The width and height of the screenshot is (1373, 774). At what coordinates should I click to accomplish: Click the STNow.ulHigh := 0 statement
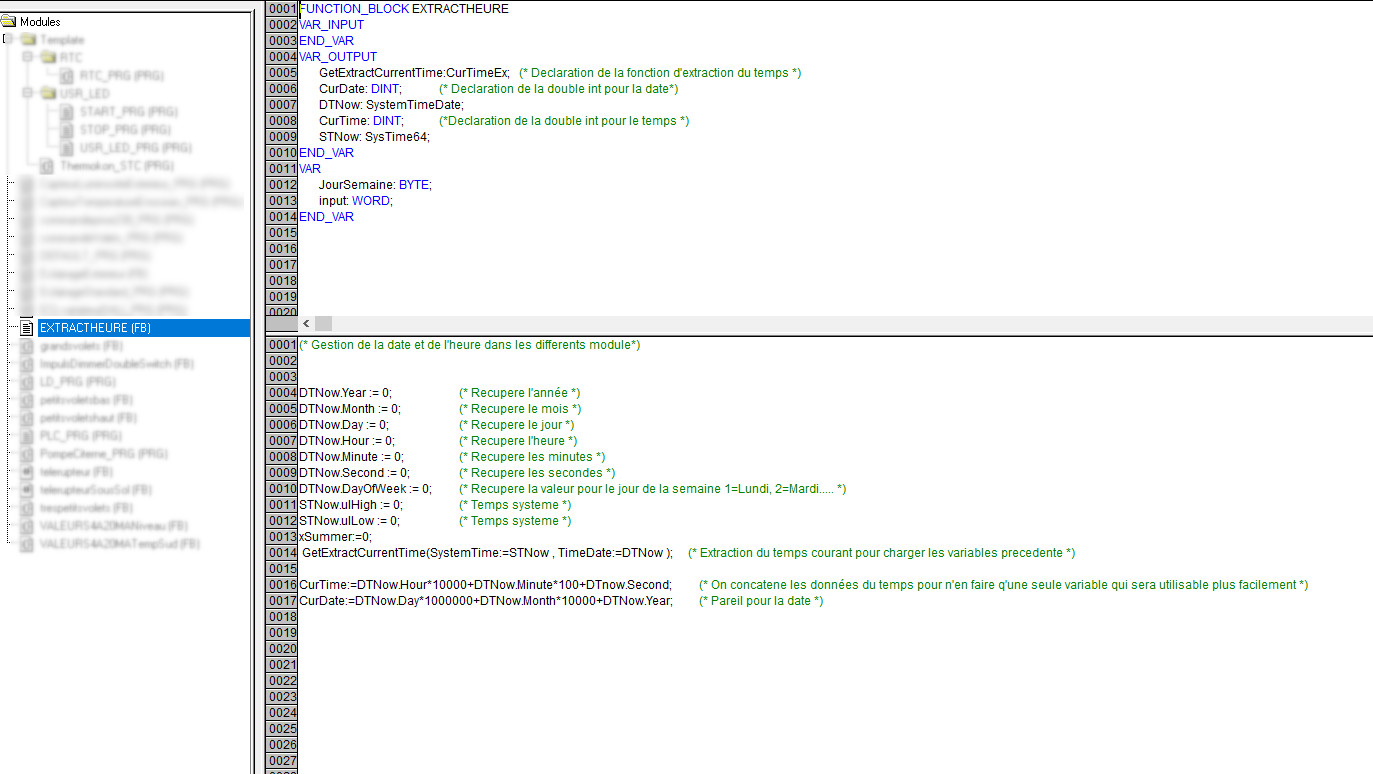pyautogui.click(x=350, y=505)
